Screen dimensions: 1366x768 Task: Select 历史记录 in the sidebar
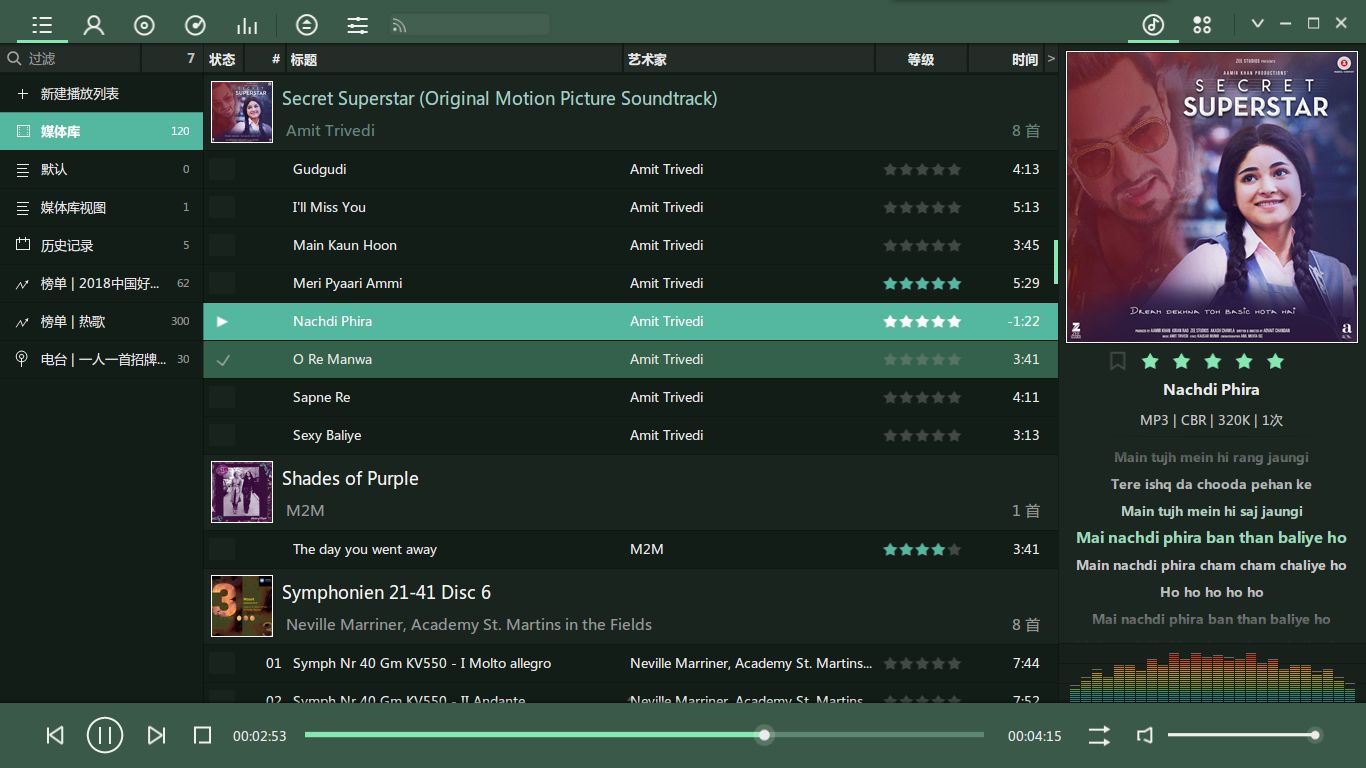point(67,246)
